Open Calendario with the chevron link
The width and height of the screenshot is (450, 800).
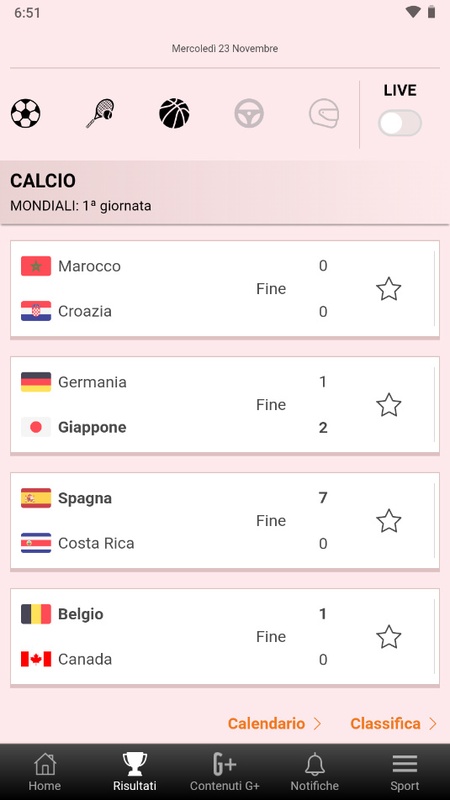coord(274,723)
